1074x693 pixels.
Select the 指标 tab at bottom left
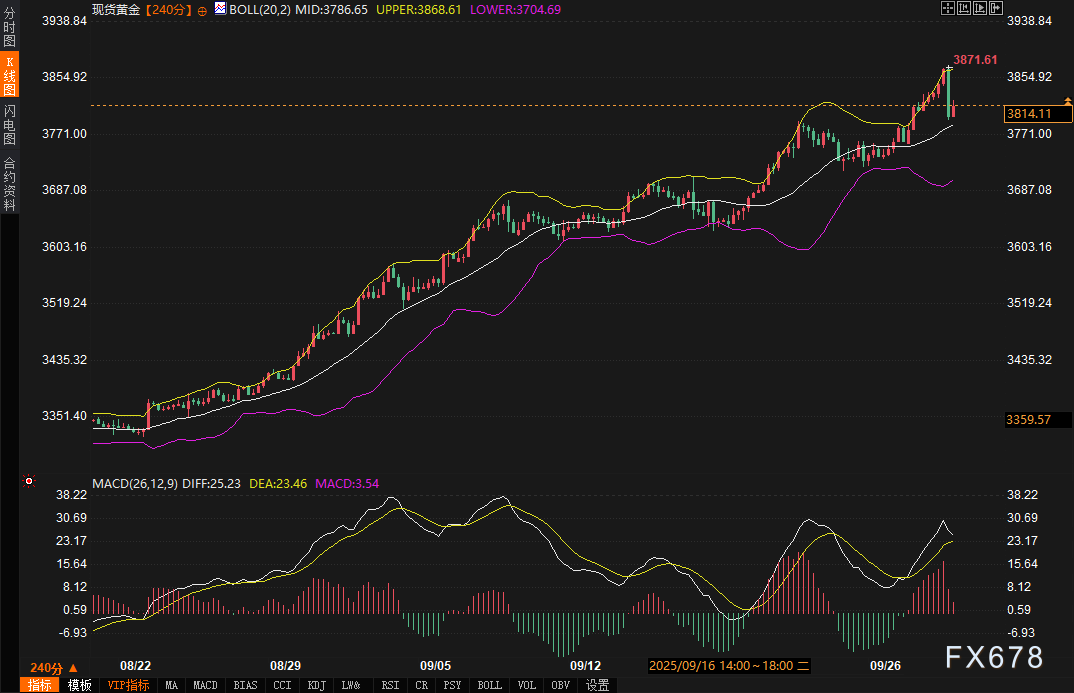pos(39,685)
